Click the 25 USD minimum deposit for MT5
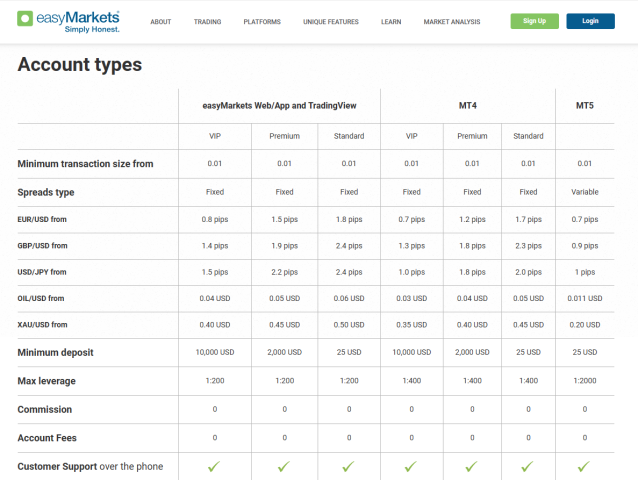638x480 pixels. click(x=585, y=352)
